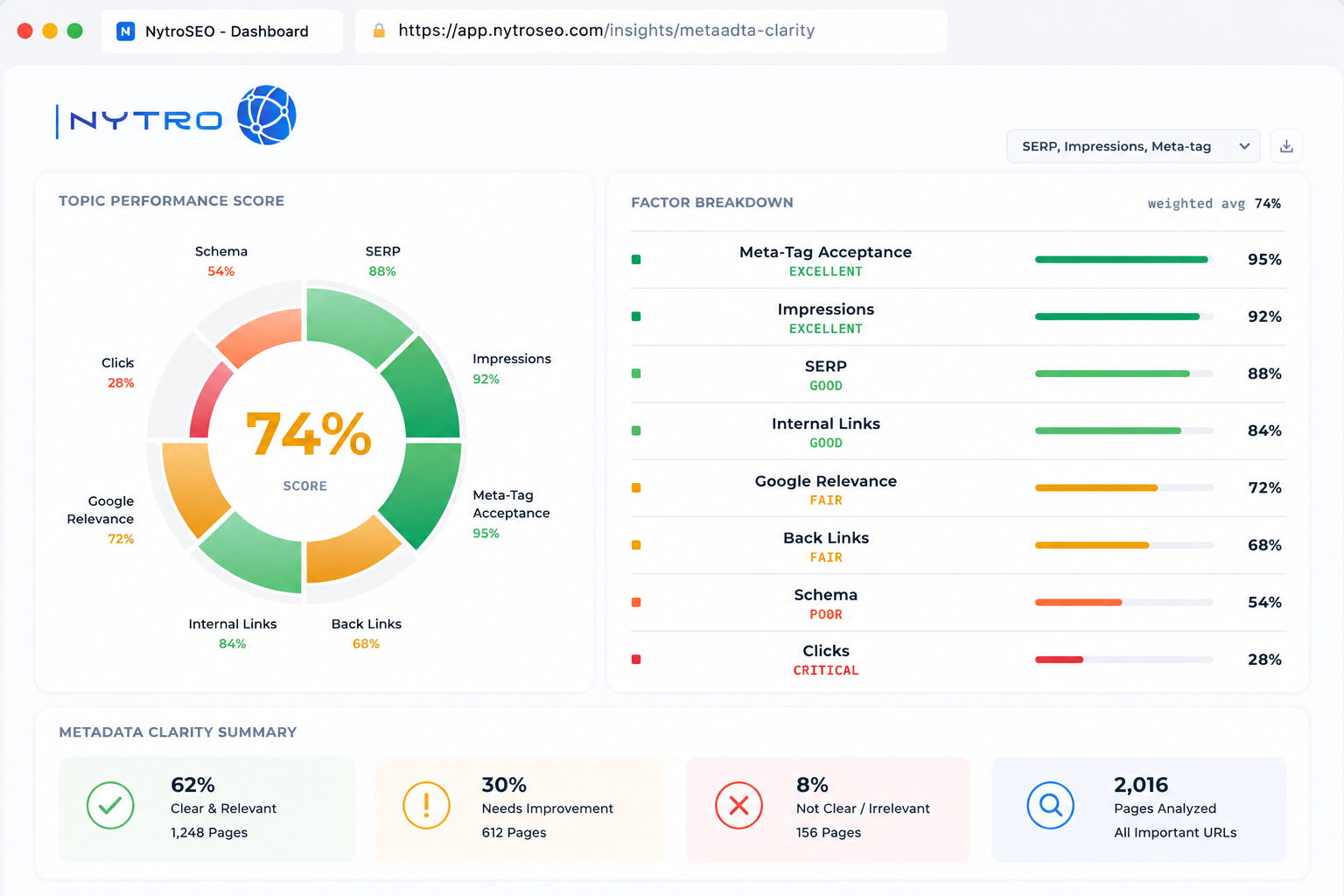The width and height of the screenshot is (1344, 896).
Task: Click the orange exclamation Needs Improvement icon
Action: (426, 806)
